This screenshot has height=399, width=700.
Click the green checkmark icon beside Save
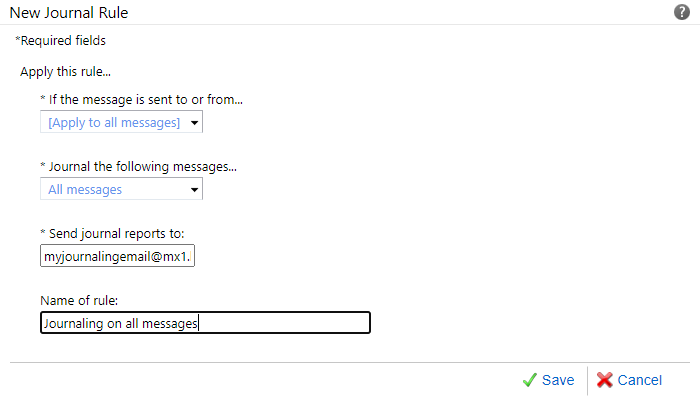coord(529,380)
